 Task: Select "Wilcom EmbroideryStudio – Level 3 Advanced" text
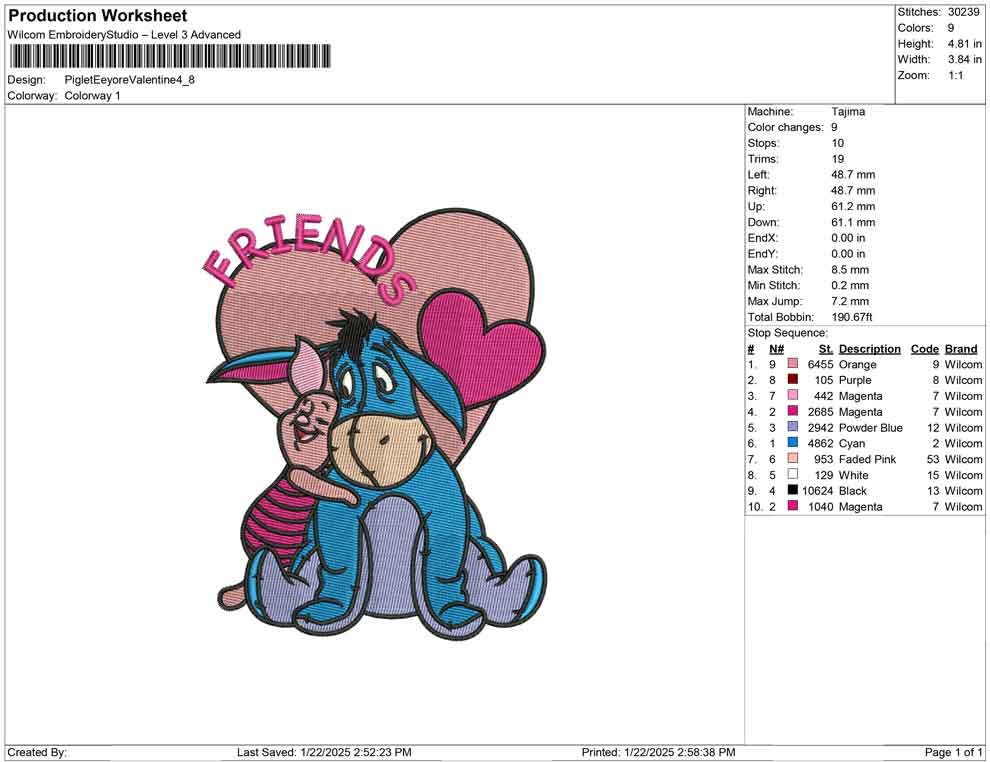coord(124,35)
